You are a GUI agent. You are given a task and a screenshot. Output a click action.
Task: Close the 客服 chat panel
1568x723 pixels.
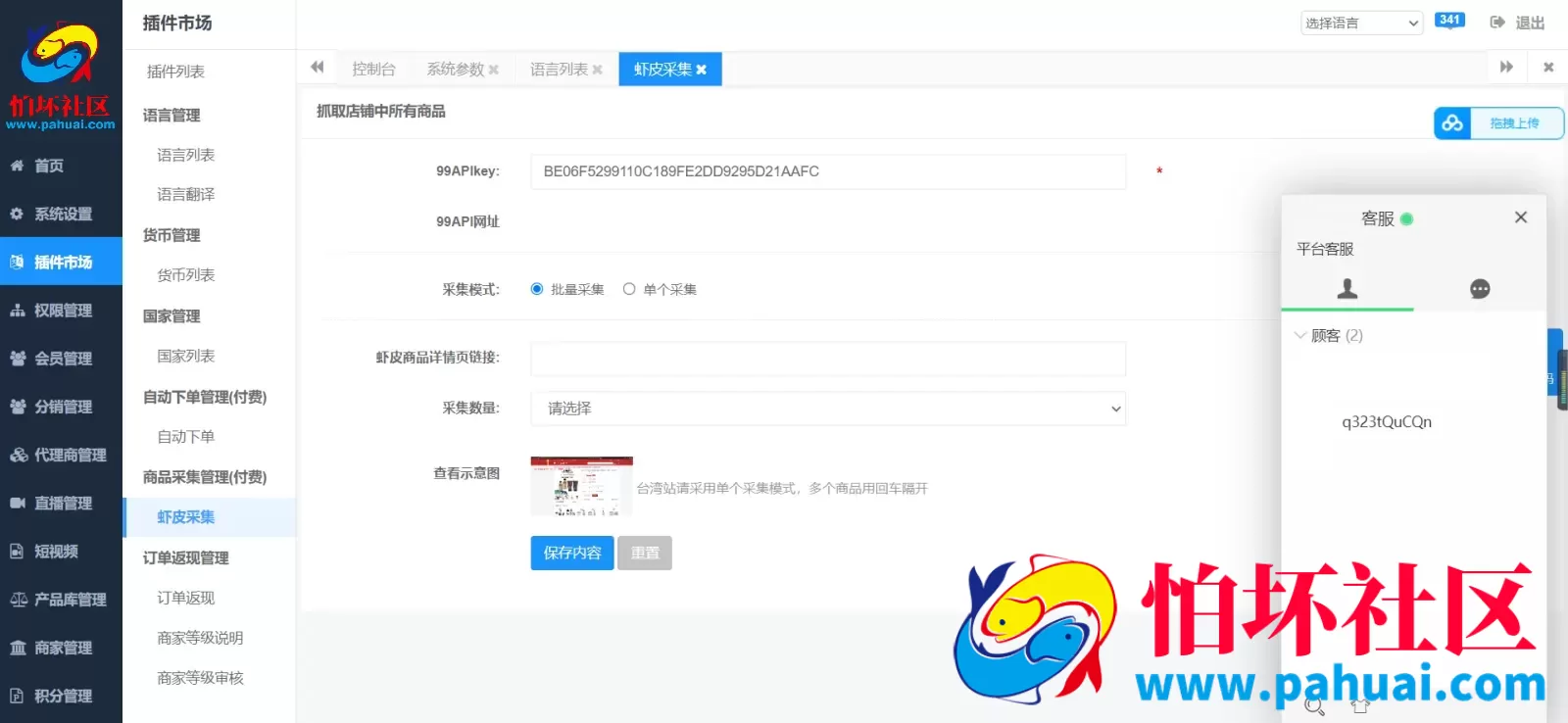(1521, 217)
